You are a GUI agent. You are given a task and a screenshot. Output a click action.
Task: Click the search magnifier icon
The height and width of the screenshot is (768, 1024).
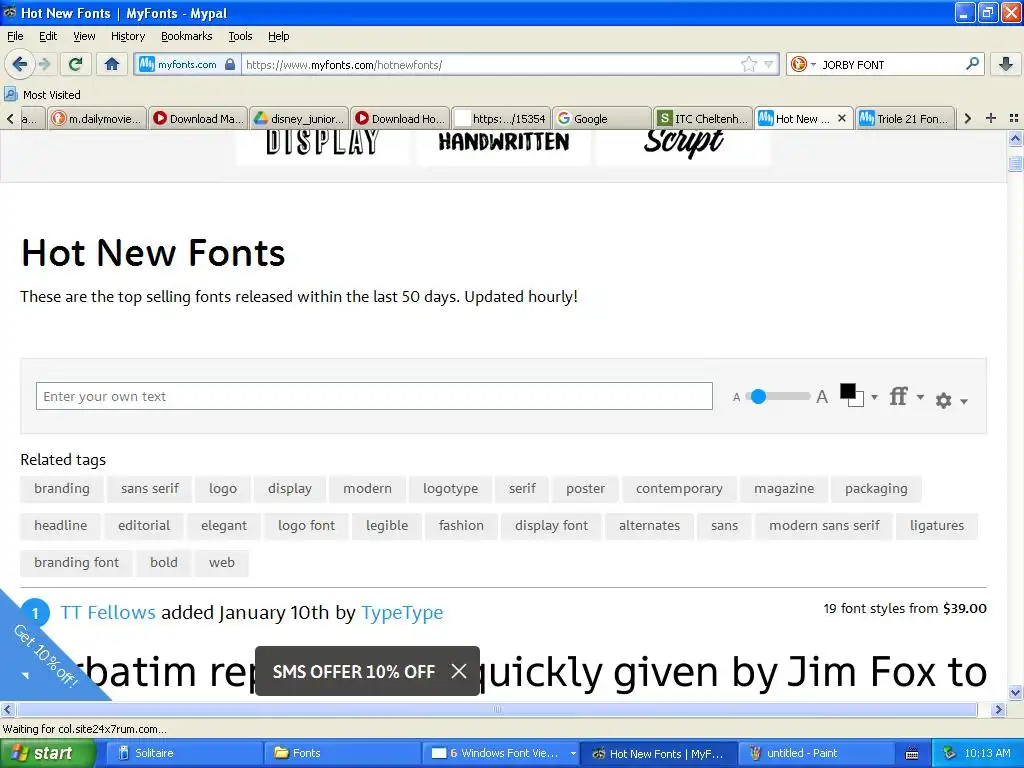[972, 64]
